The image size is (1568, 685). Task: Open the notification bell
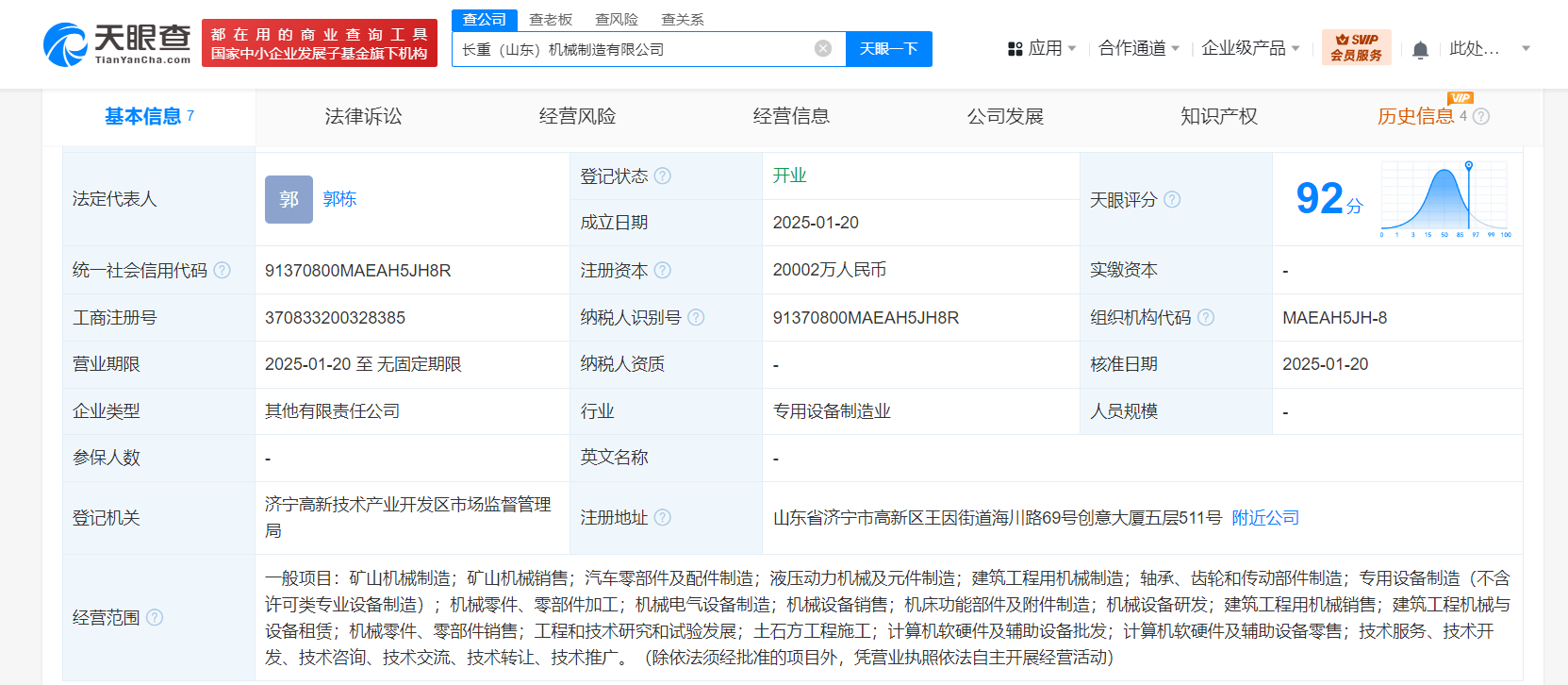coord(1420,49)
